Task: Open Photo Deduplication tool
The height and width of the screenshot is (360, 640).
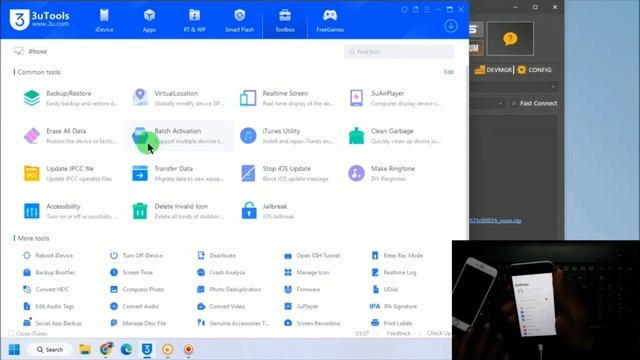Action: tap(229, 289)
